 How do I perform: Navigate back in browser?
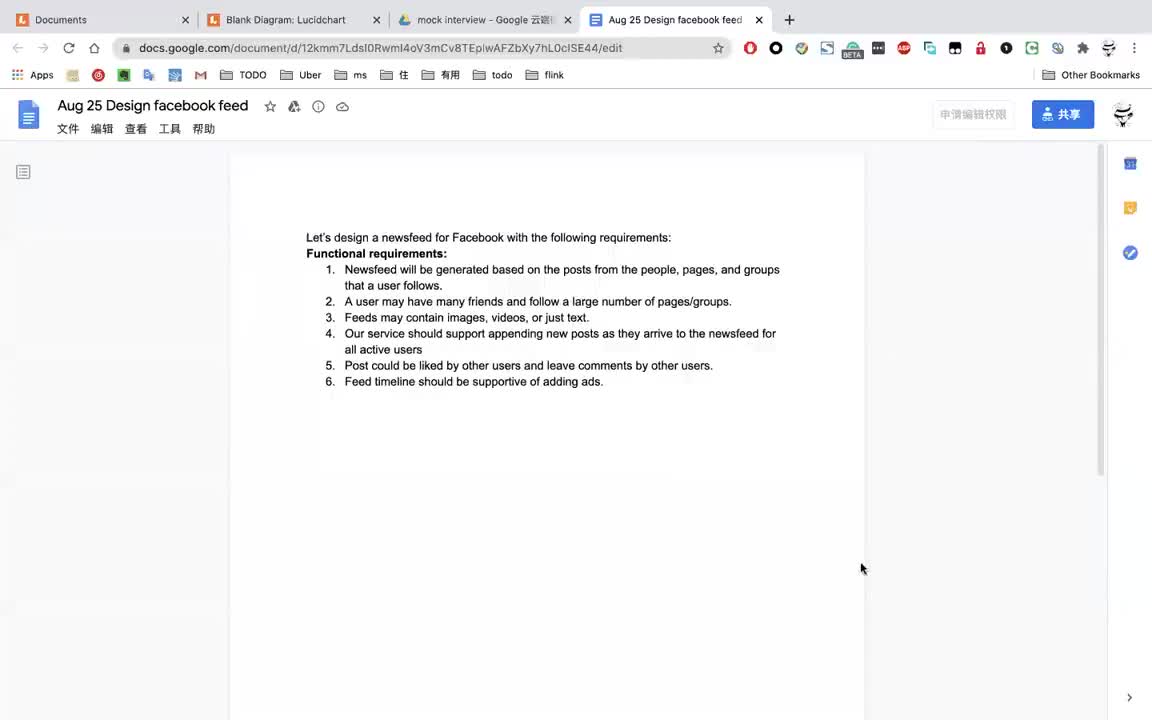coord(18,48)
